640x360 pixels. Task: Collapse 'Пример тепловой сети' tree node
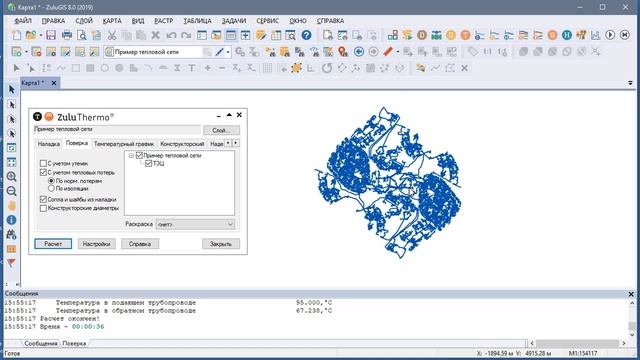[131, 156]
